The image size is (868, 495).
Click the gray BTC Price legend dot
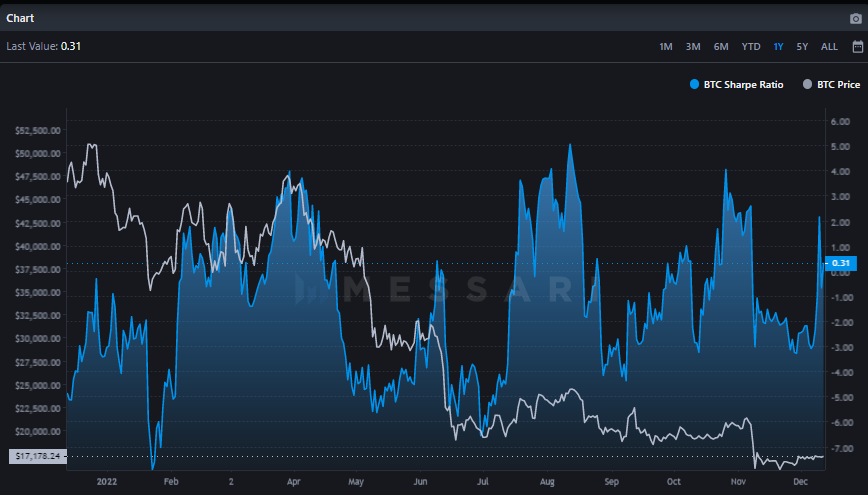pos(807,84)
